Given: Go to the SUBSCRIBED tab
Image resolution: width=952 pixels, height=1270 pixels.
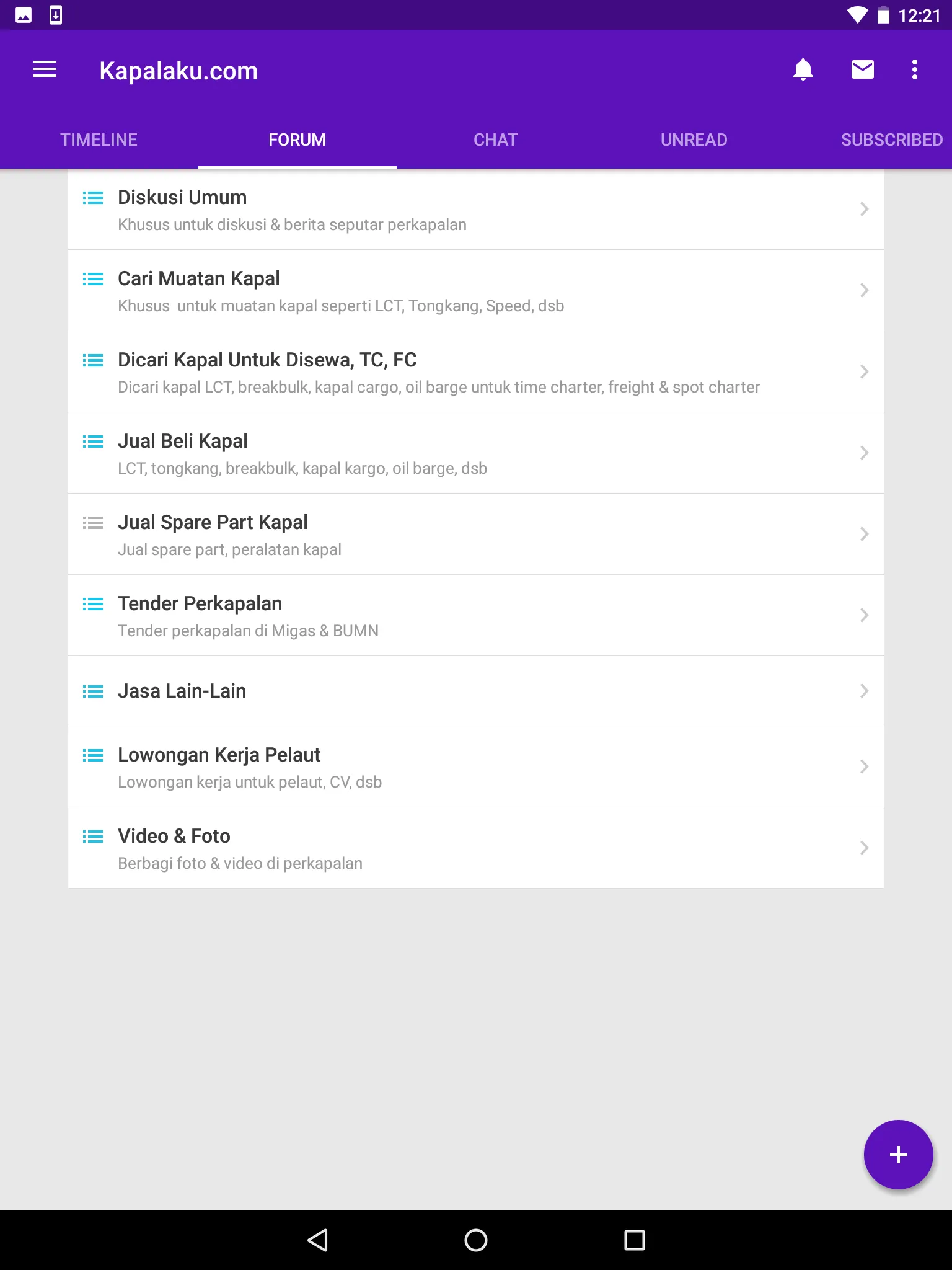Looking at the screenshot, I should pyautogui.click(x=892, y=140).
